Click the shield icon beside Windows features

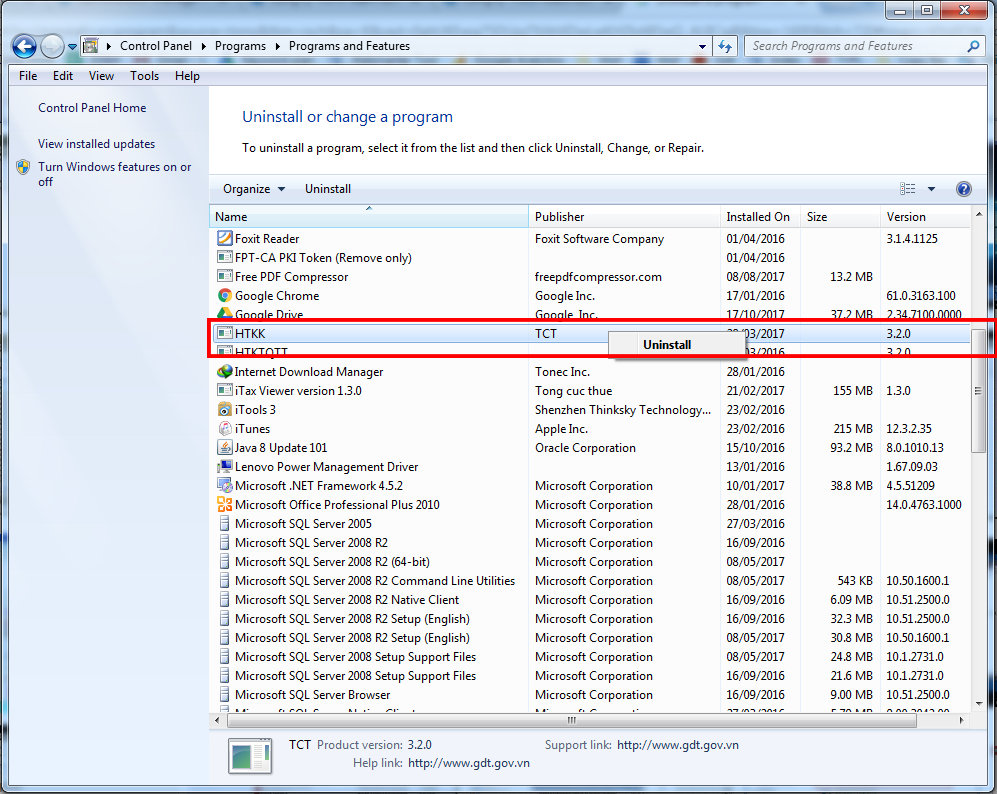tap(24, 167)
